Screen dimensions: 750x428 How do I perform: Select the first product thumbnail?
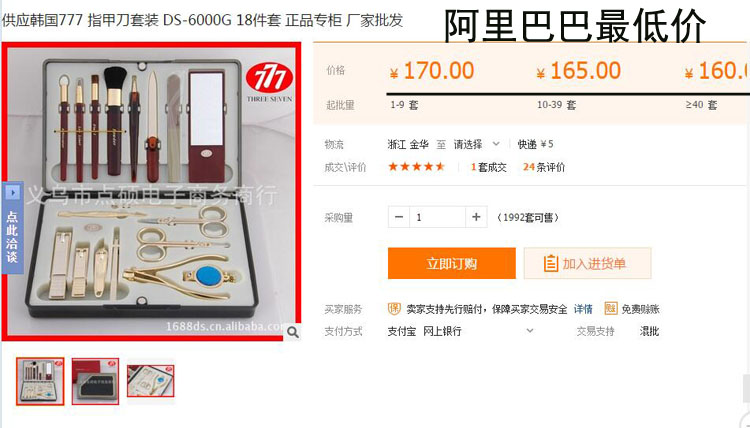(40, 381)
